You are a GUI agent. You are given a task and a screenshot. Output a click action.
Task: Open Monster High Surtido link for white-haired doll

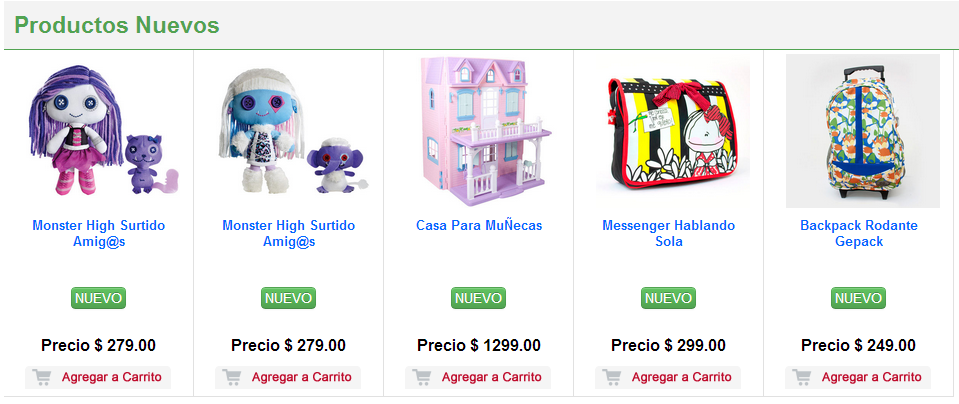(x=289, y=233)
